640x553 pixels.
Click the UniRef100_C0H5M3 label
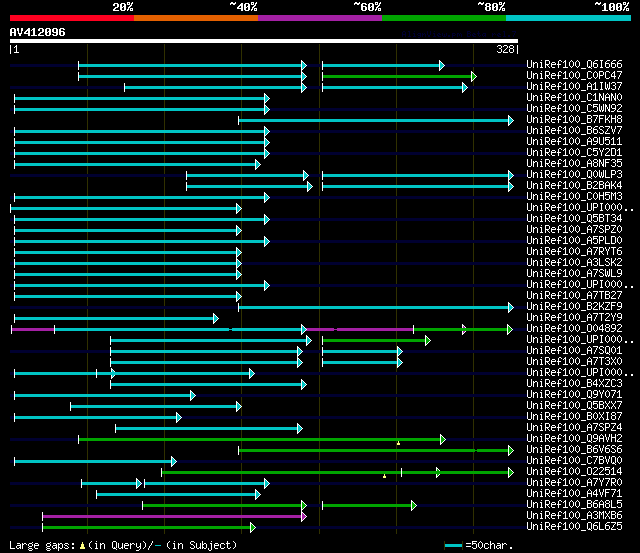pos(574,197)
